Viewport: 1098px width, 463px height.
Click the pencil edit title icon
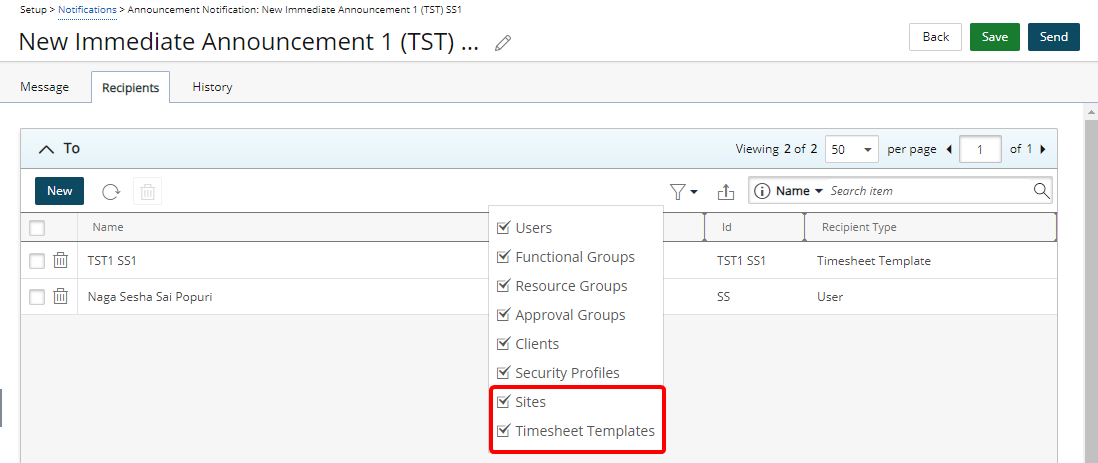[503, 42]
